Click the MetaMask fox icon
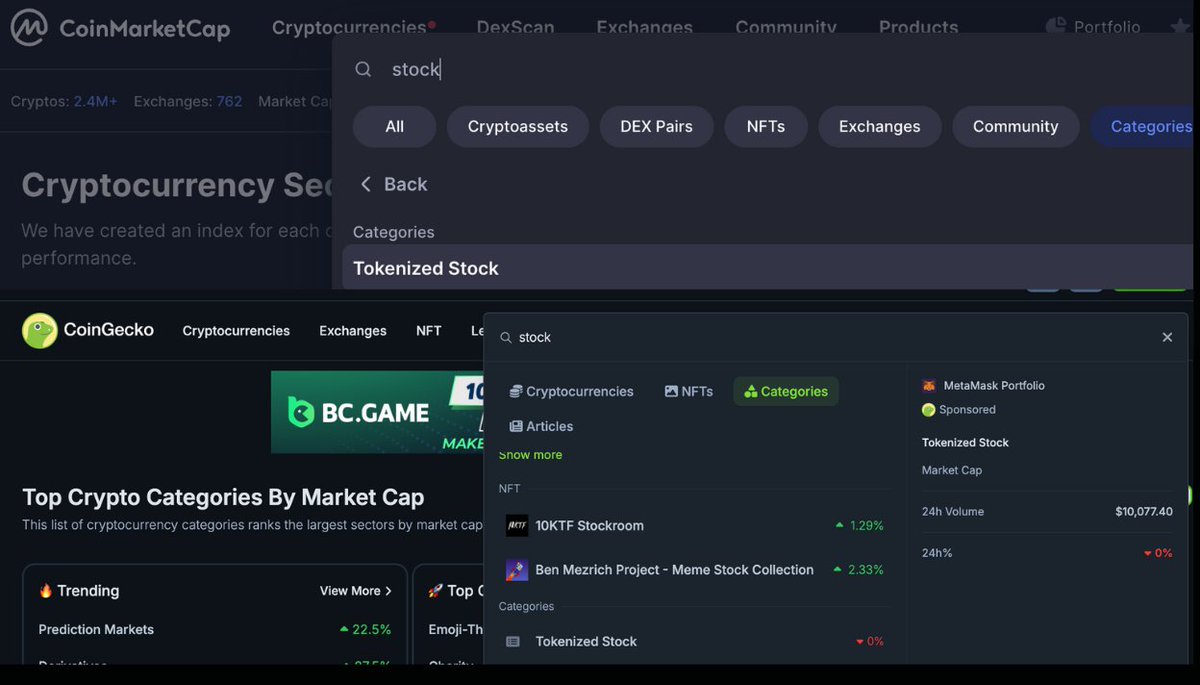 pyautogui.click(x=929, y=386)
